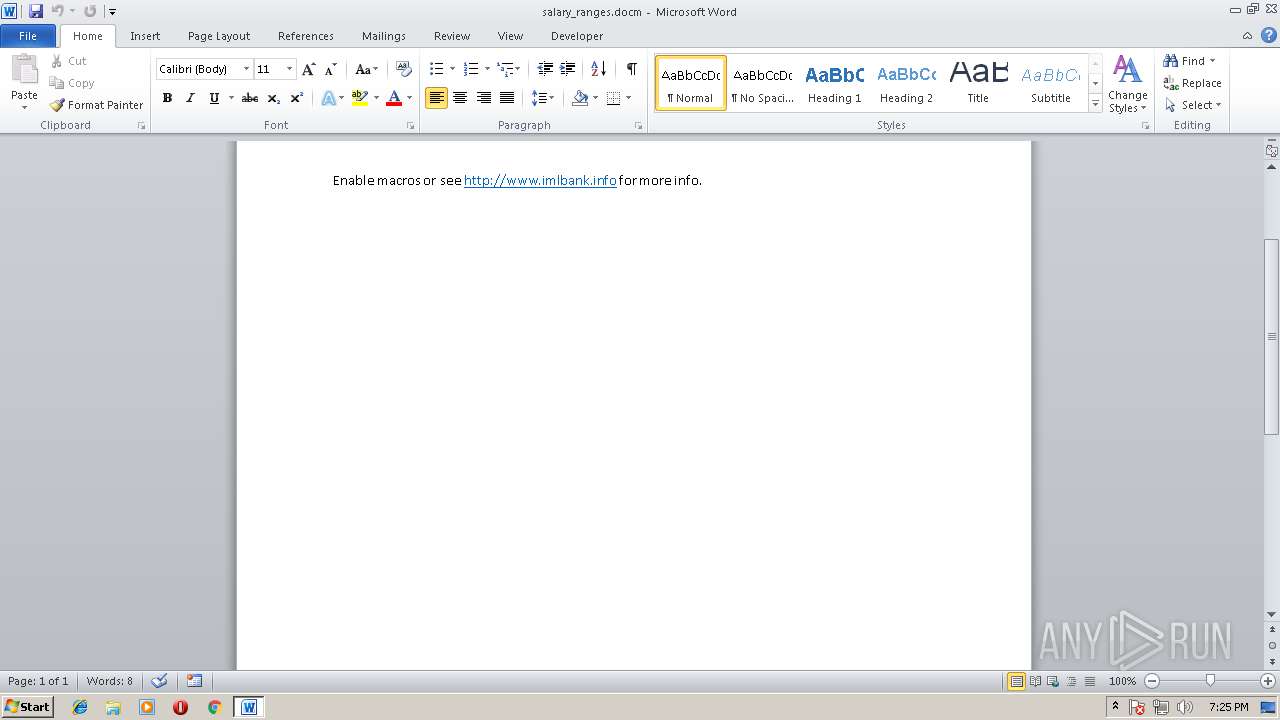
Task: Open the Multilevel List dropdown
Action: pos(517,69)
